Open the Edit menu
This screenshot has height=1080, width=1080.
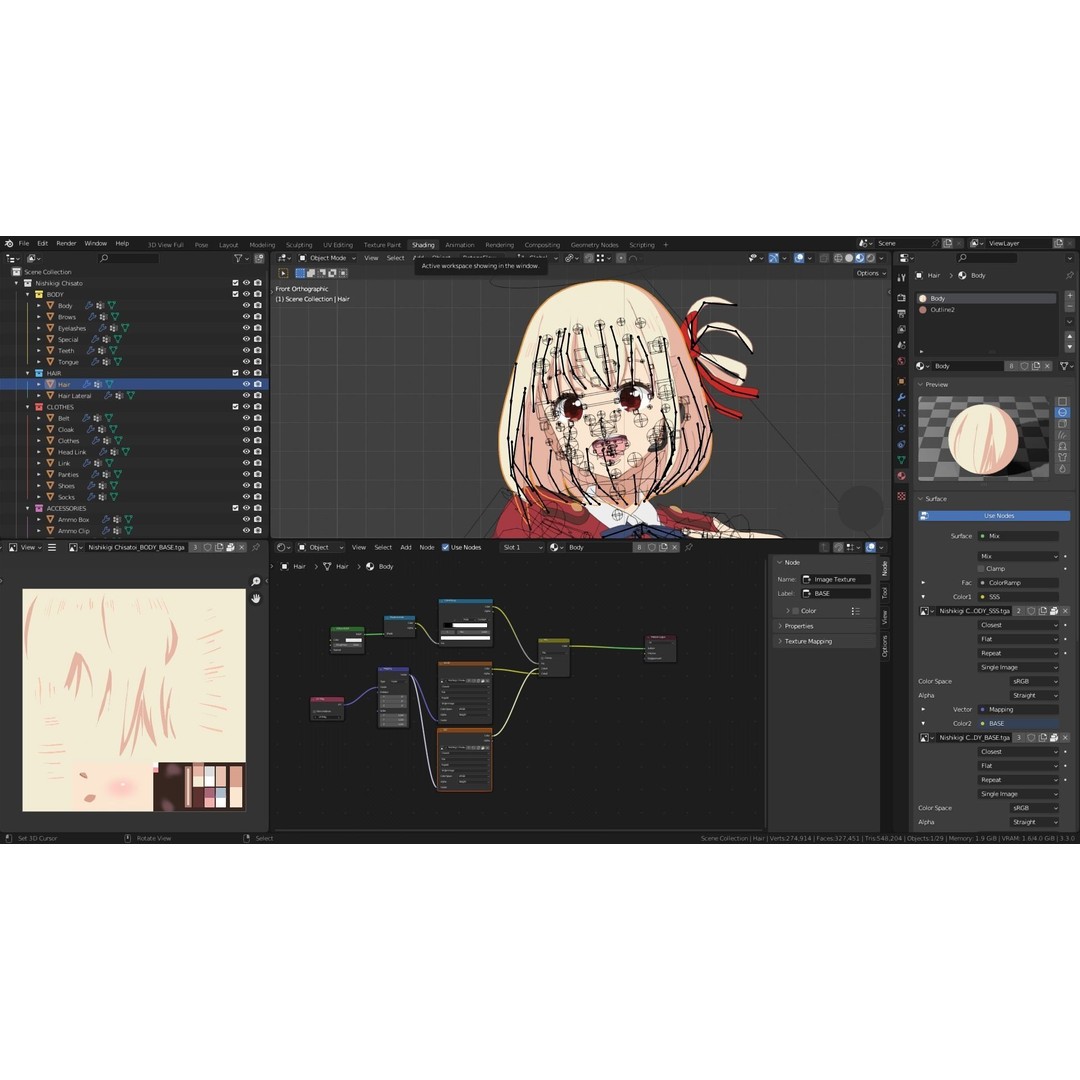point(43,244)
